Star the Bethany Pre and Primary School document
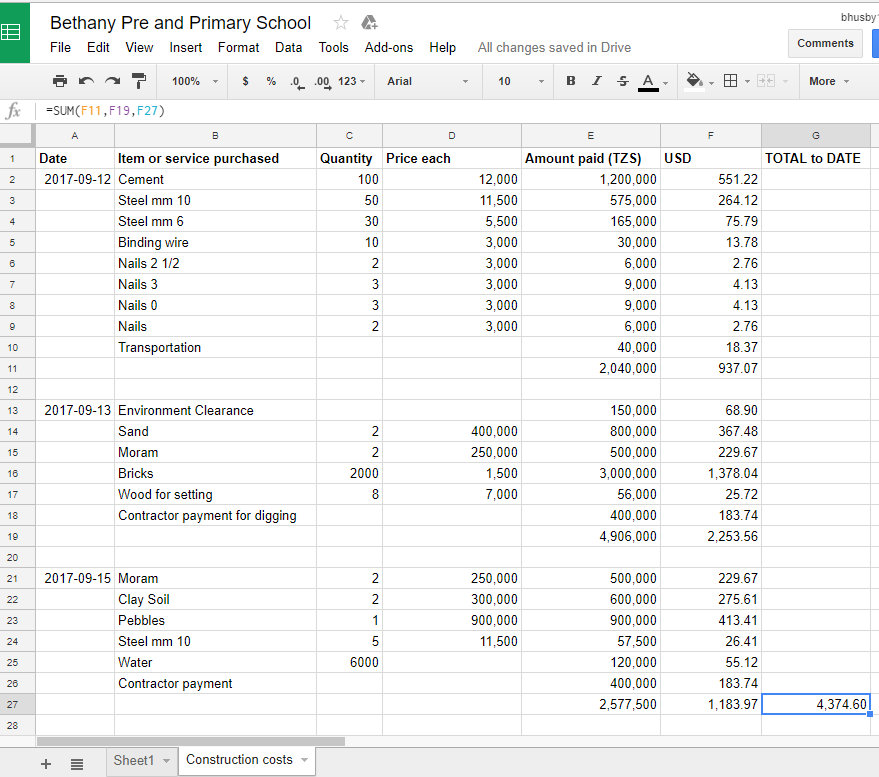 341,22
